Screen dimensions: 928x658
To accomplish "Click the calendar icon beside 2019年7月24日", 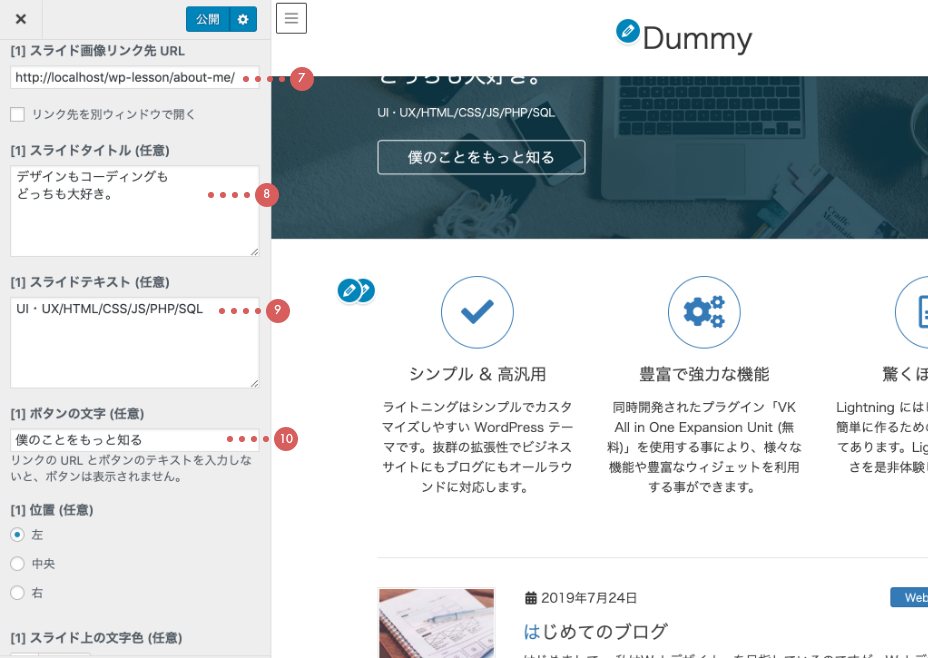I will click(531, 598).
